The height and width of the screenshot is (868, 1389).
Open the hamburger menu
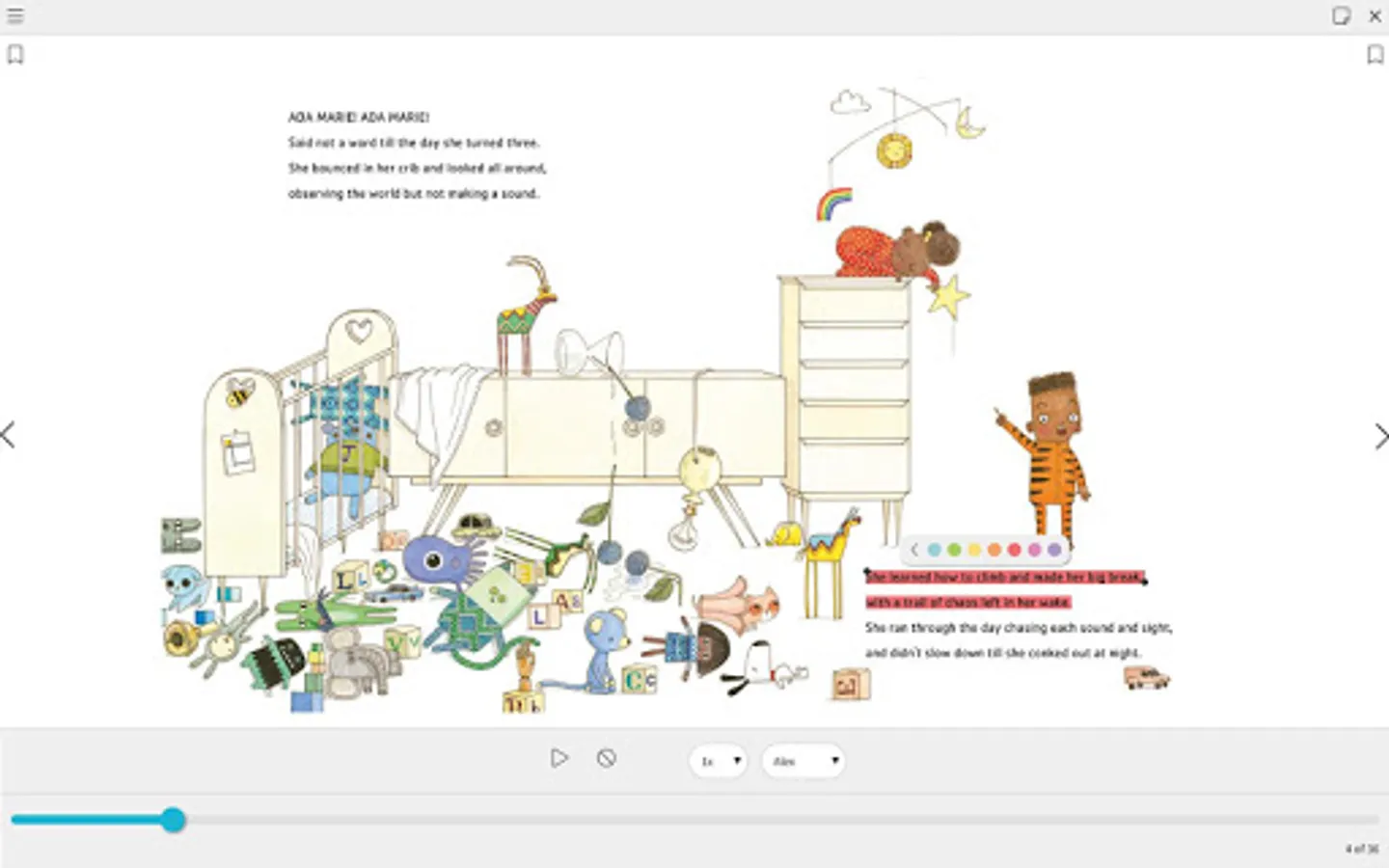click(x=15, y=15)
